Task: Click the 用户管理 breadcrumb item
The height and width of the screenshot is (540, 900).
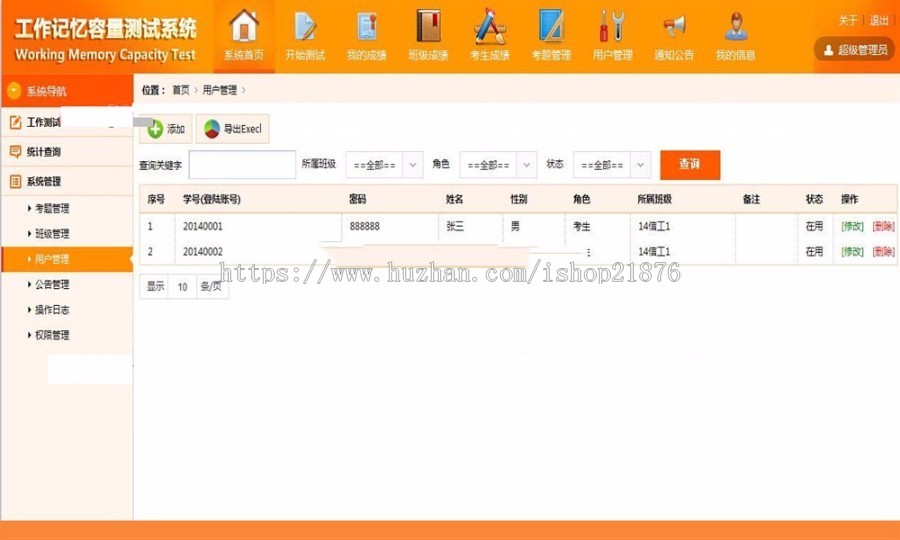Action: (219, 90)
